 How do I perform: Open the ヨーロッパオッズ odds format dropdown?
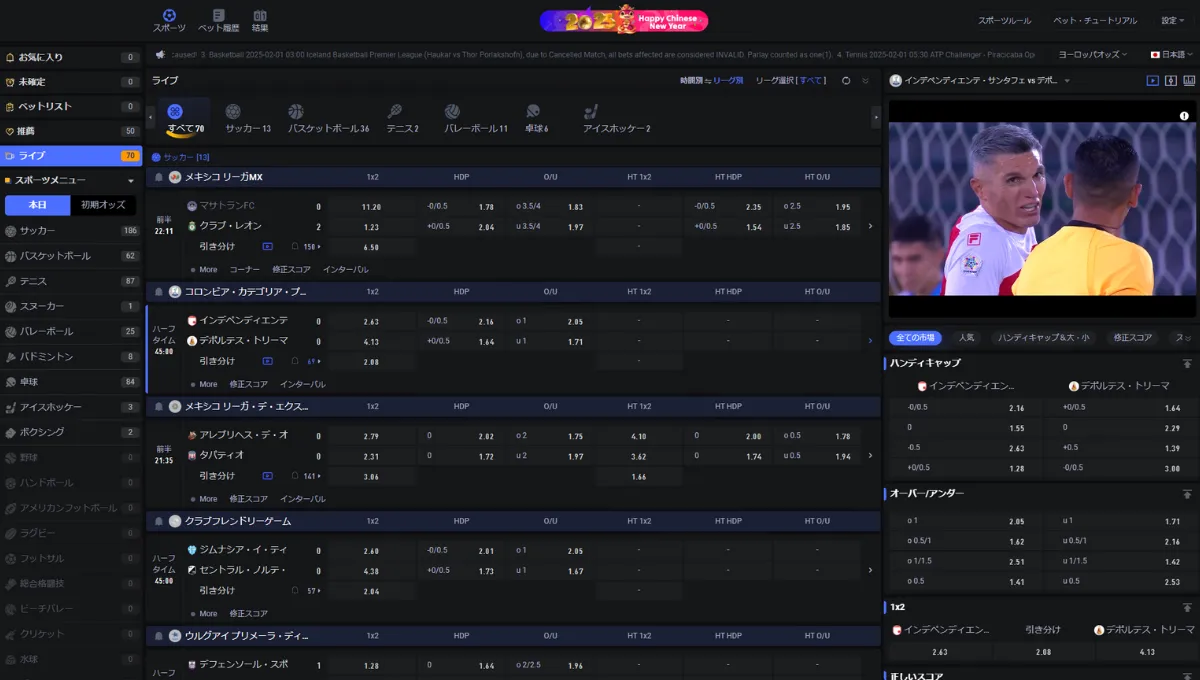pos(1092,54)
